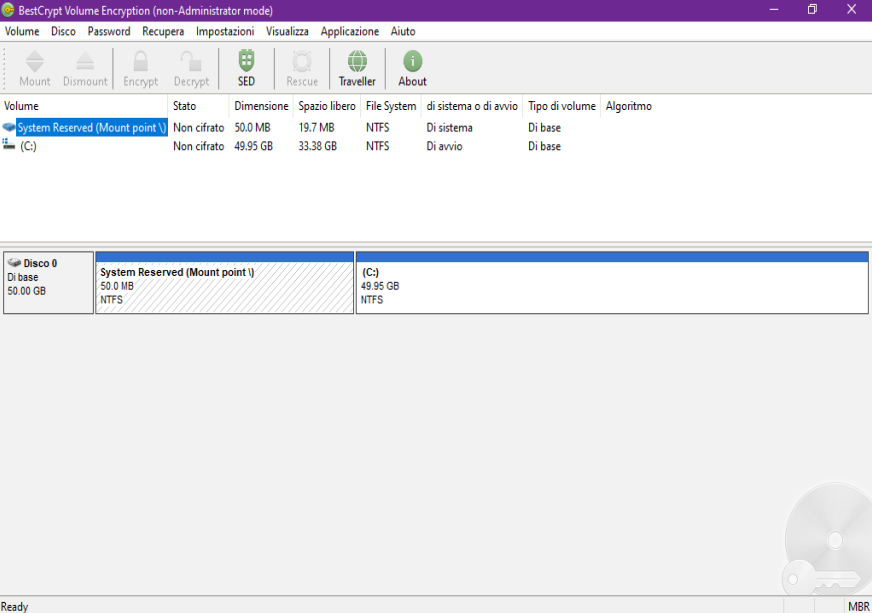Click the Encrypt padlock icon

[x=141, y=61]
